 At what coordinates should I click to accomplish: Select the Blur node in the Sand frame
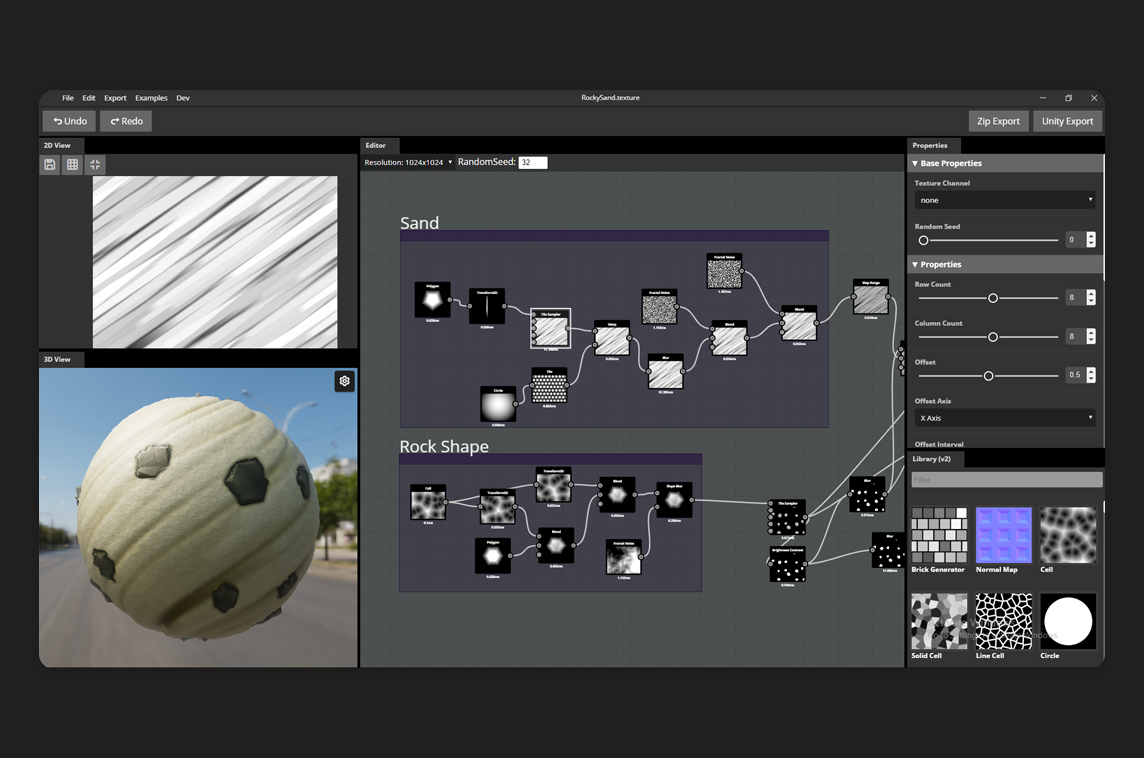(665, 372)
